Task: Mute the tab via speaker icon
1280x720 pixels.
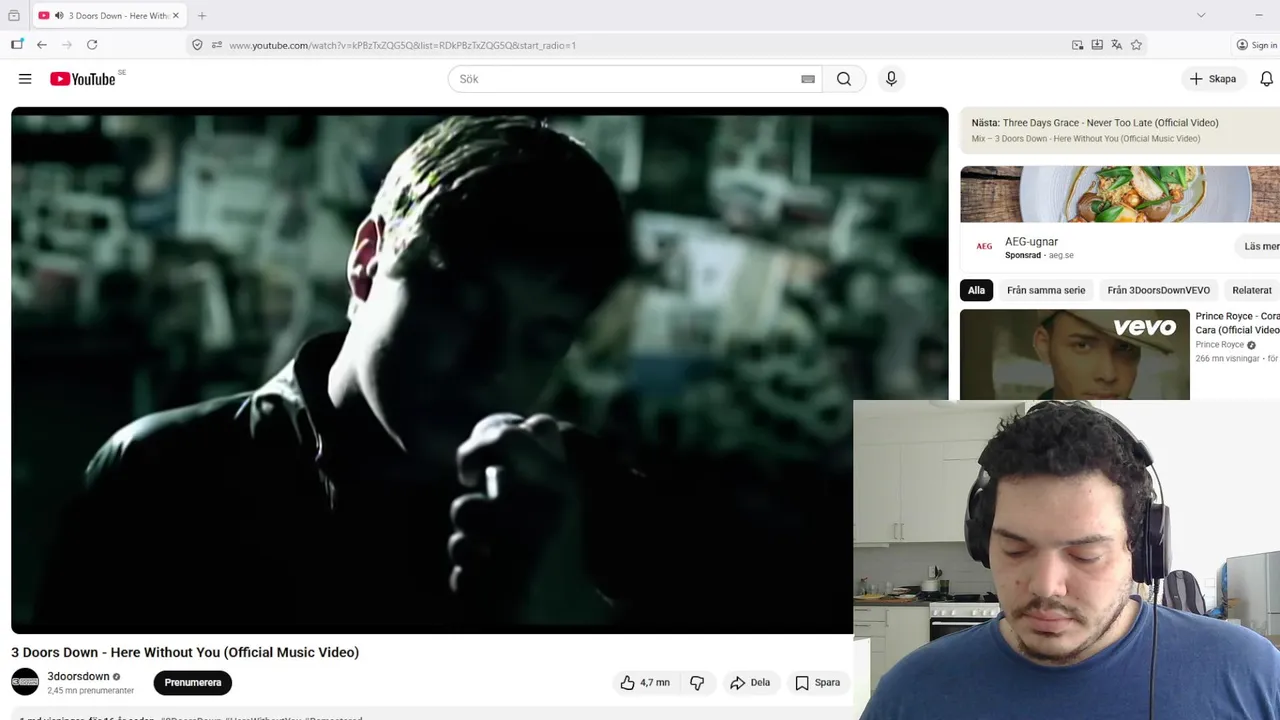Action: tap(59, 16)
